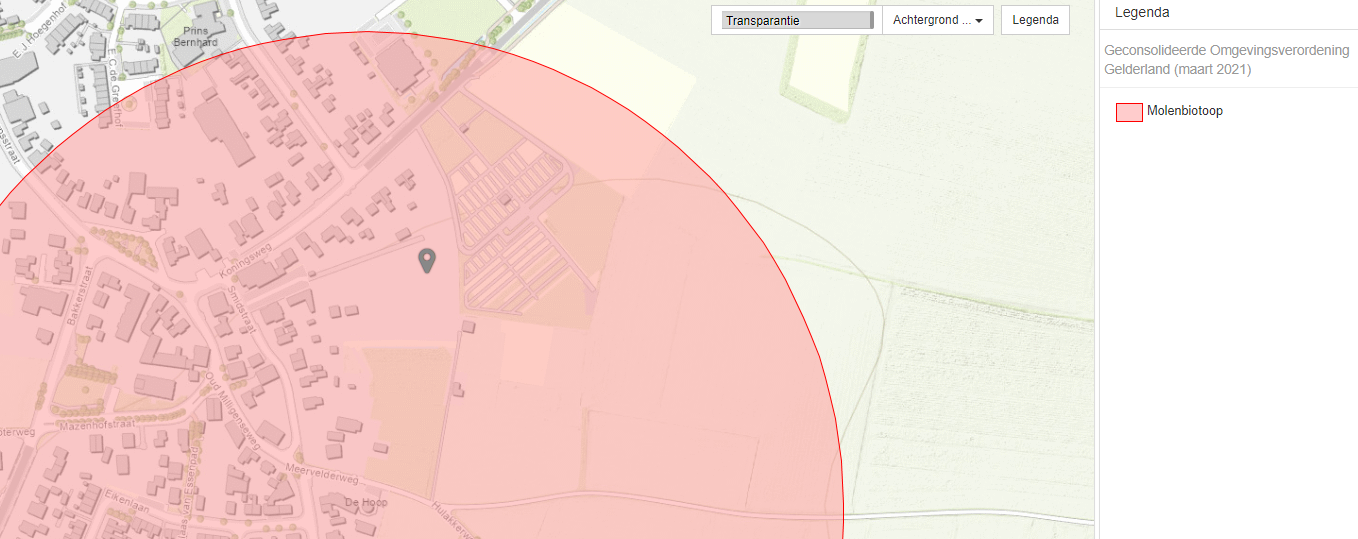Image resolution: width=1358 pixels, height=539 pixels.
Task: Click the Molenbiotoop red legend swatch
Action: [x=1129, y=112]
